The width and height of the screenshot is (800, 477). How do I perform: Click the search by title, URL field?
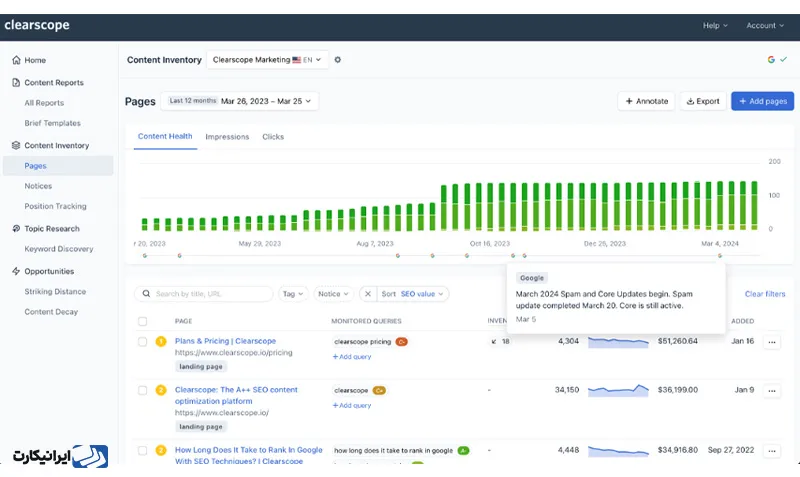(x=204, y=294)
